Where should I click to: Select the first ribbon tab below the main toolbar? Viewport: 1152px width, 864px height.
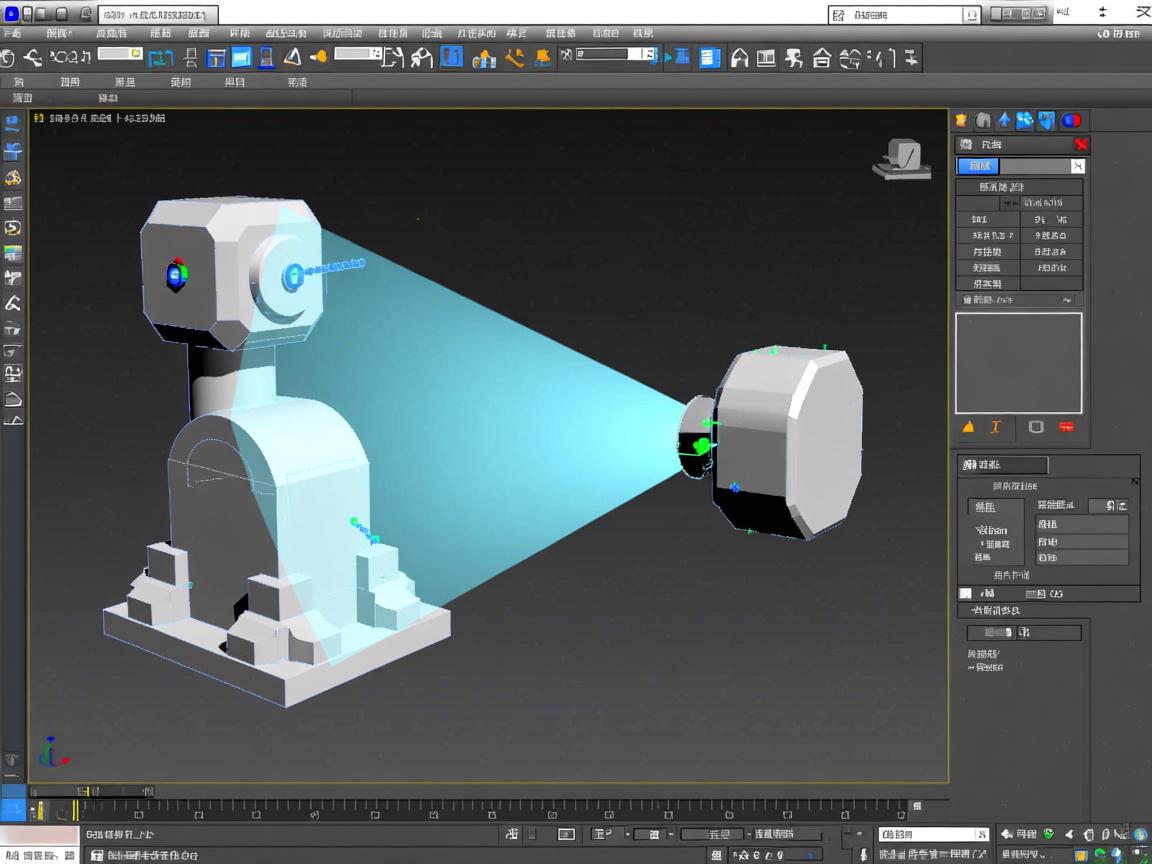coord(18,82)
